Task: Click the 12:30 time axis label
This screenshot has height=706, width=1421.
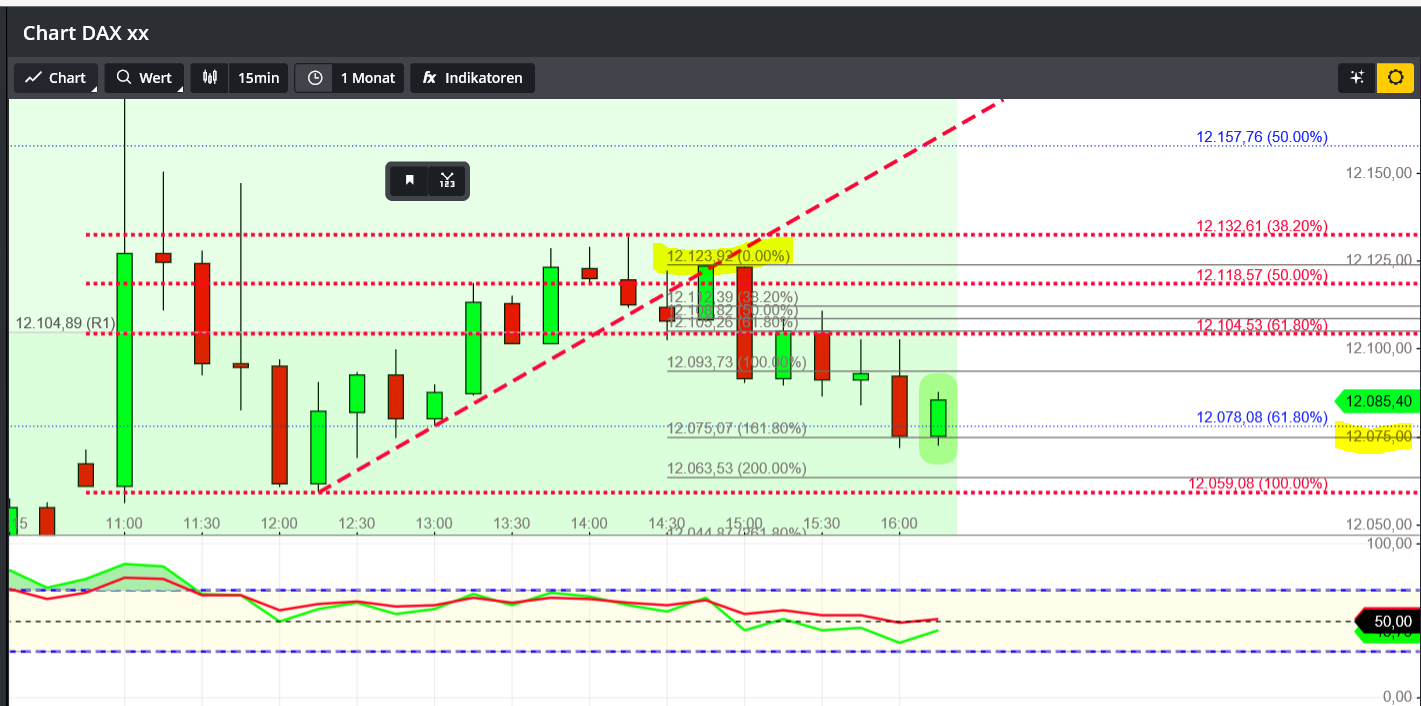Action: pos(357,524)
